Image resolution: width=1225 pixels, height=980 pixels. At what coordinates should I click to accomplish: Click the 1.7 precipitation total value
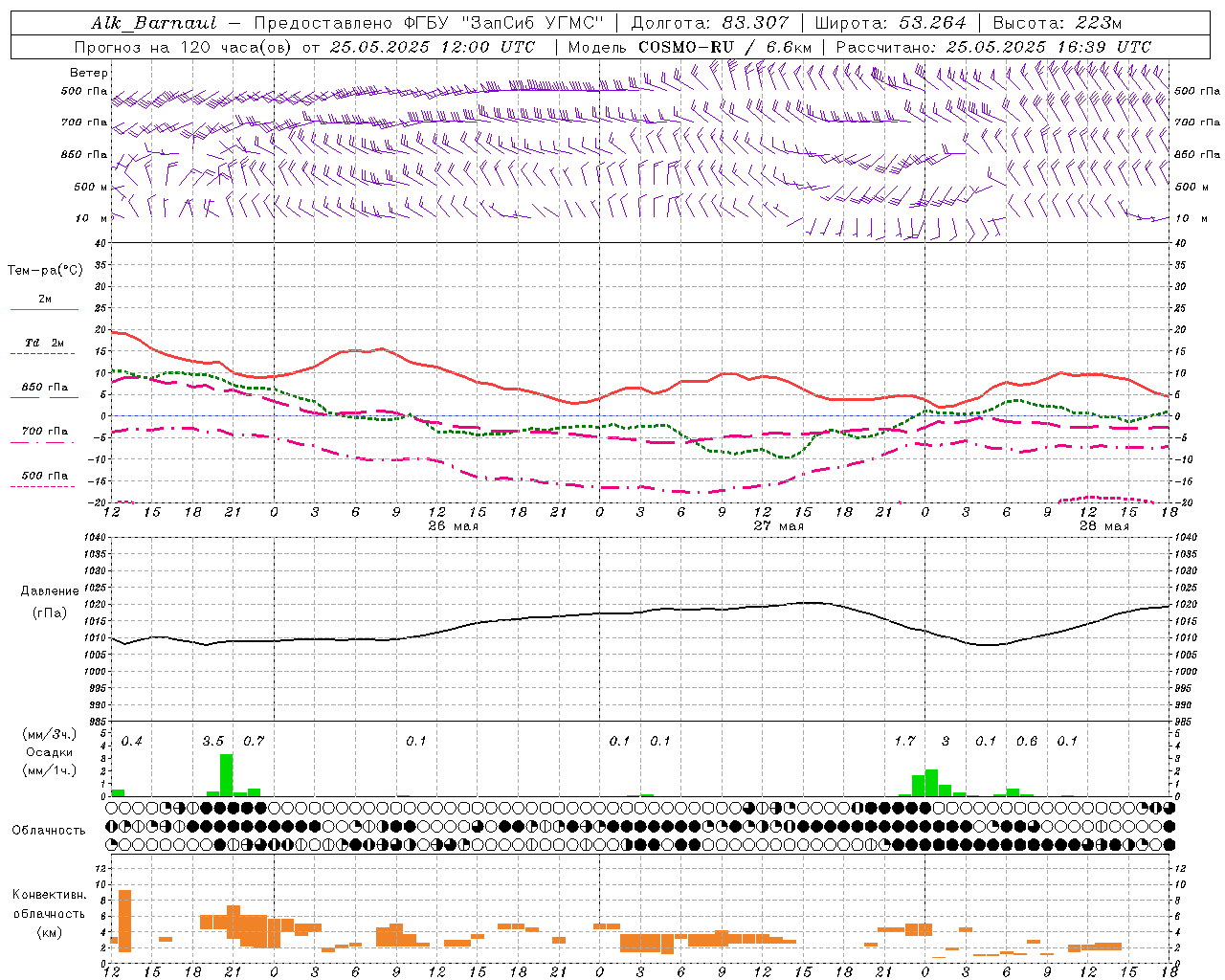coord(904,742)
